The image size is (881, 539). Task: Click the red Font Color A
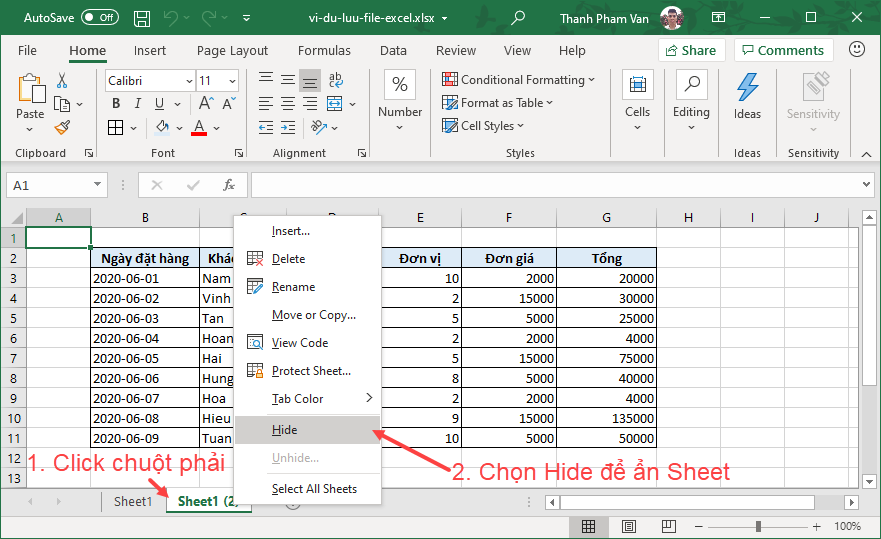tap(199, 128)
